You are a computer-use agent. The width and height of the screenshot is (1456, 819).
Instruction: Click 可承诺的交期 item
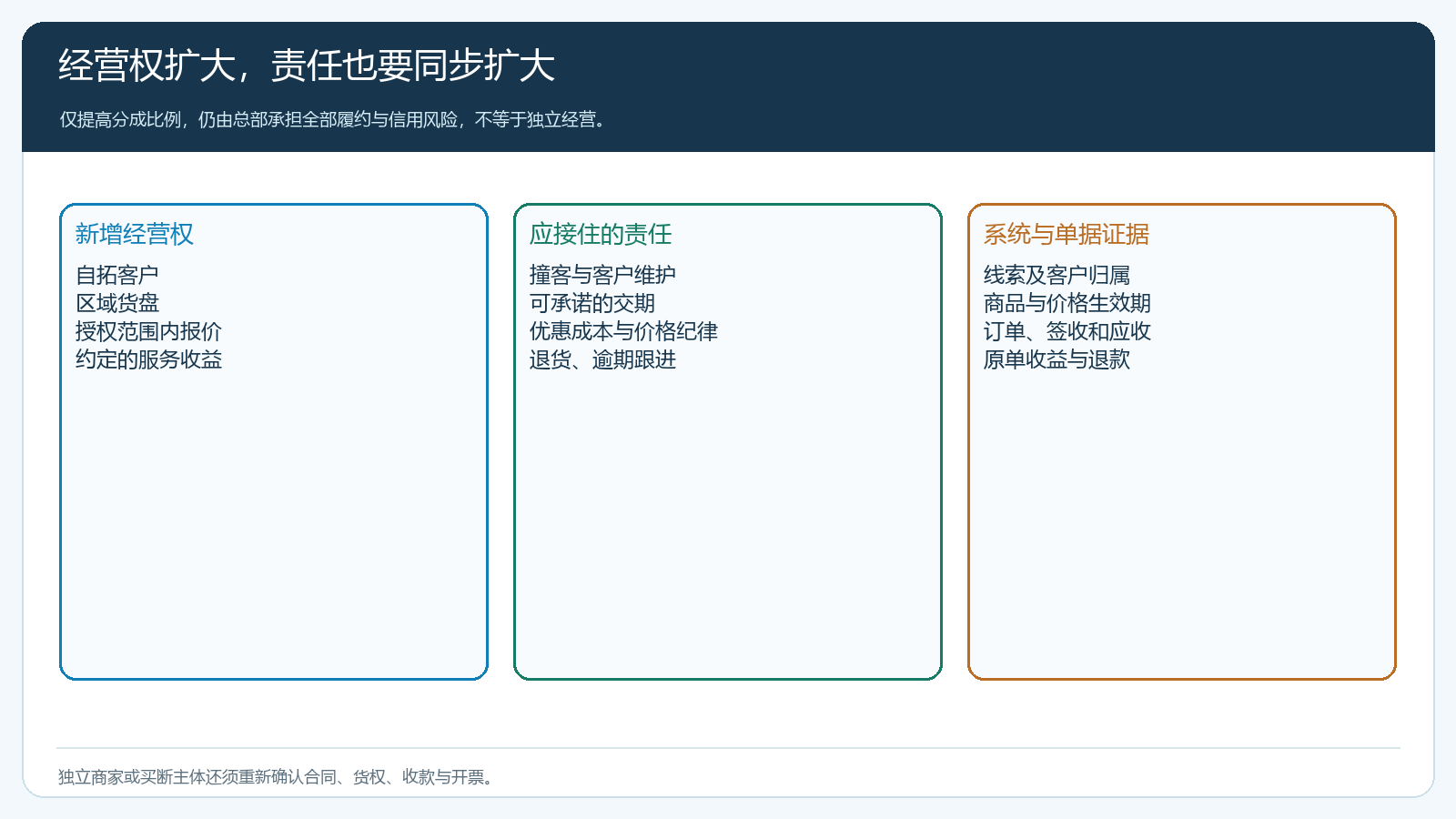tap(592, 303)
